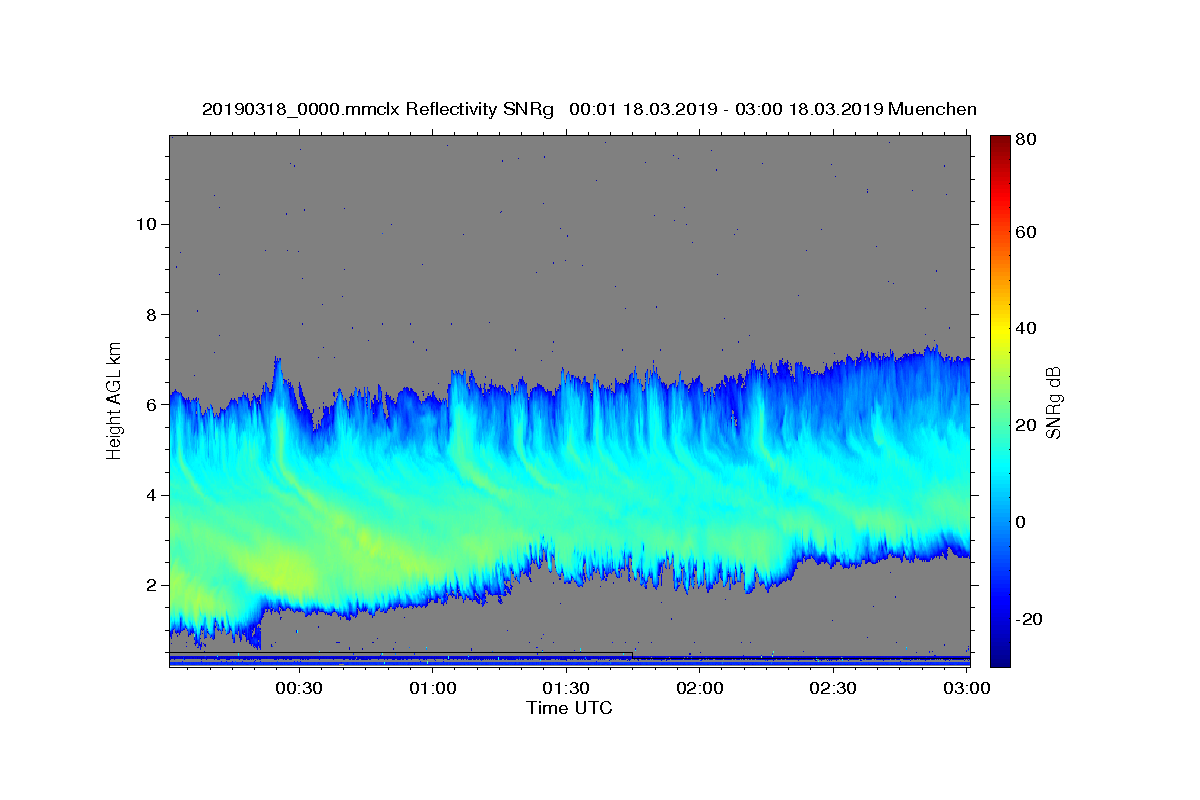Screen dimensions: 1200x800
Task: Click the 'SNRg dB' colorbar label
Action: tap(1053, 401)
